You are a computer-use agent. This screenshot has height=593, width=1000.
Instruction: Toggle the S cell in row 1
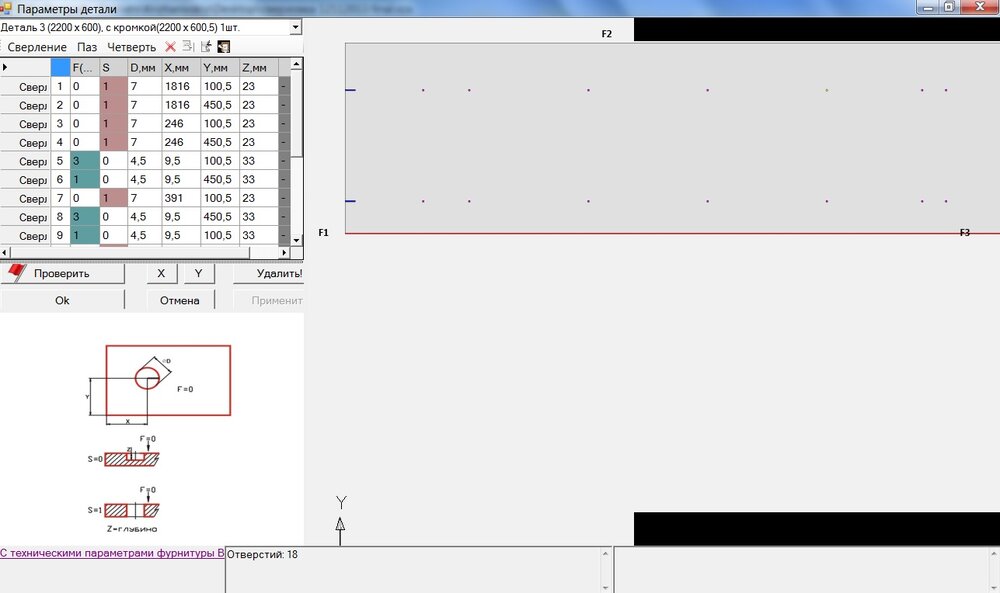(114, 86)
